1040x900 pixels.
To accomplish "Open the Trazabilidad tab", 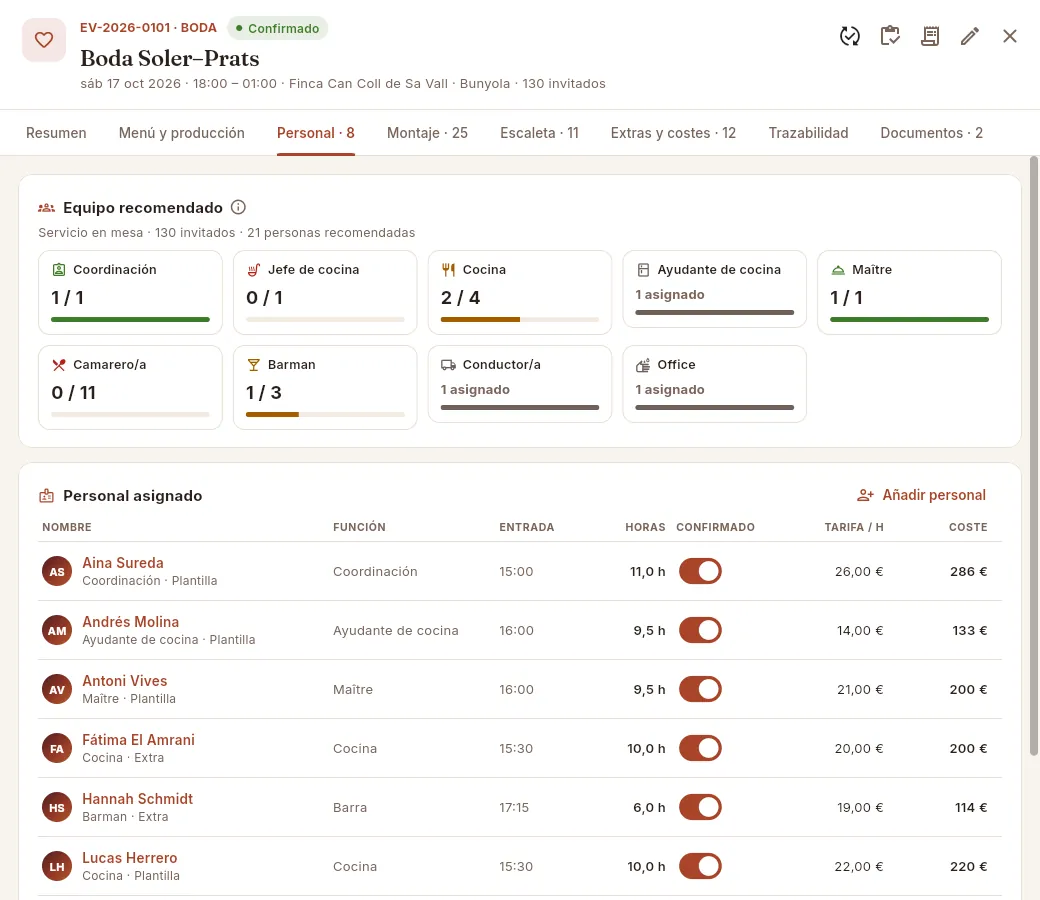I will (x=809, y=133).
